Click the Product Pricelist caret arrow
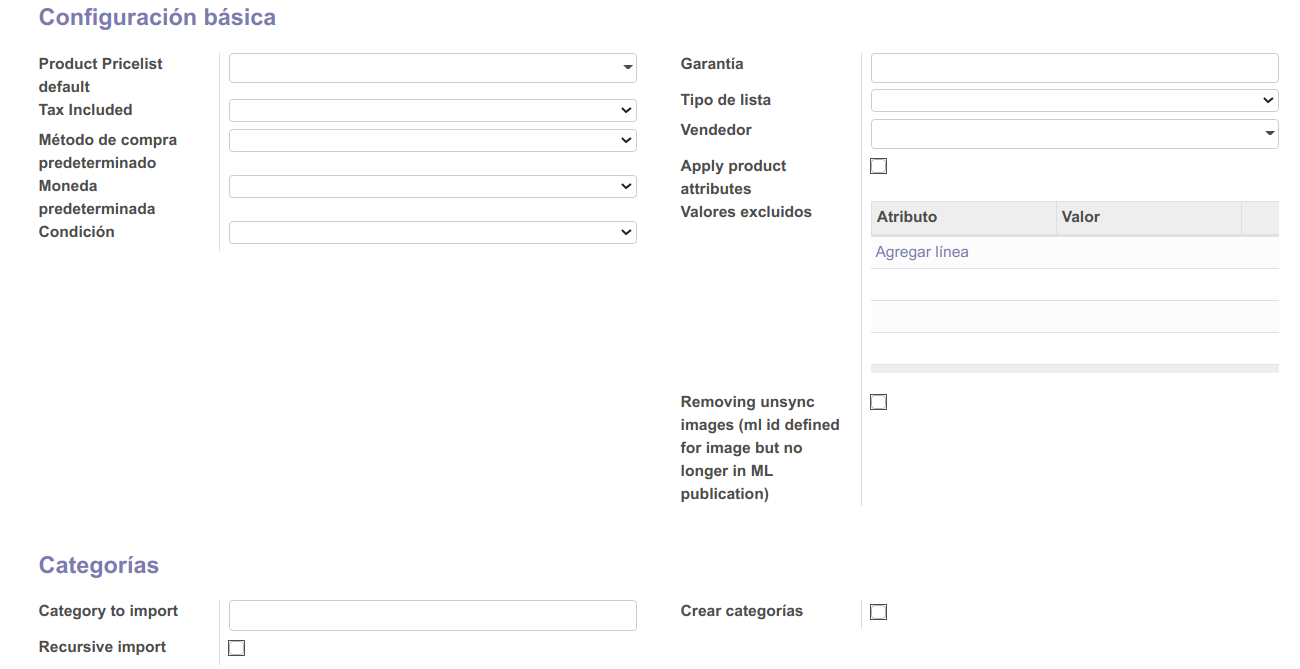This screenshot has height=669, width=1300. 628,68
